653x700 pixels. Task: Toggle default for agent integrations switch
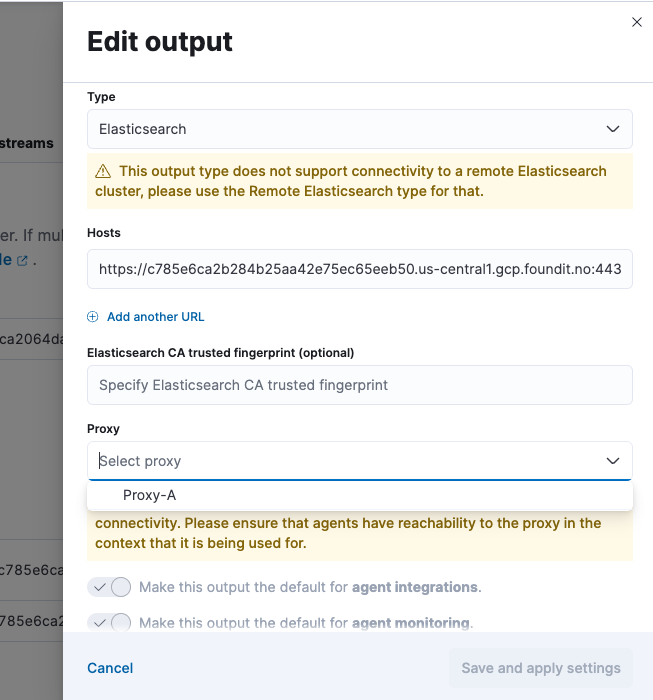tap(110, 587)
